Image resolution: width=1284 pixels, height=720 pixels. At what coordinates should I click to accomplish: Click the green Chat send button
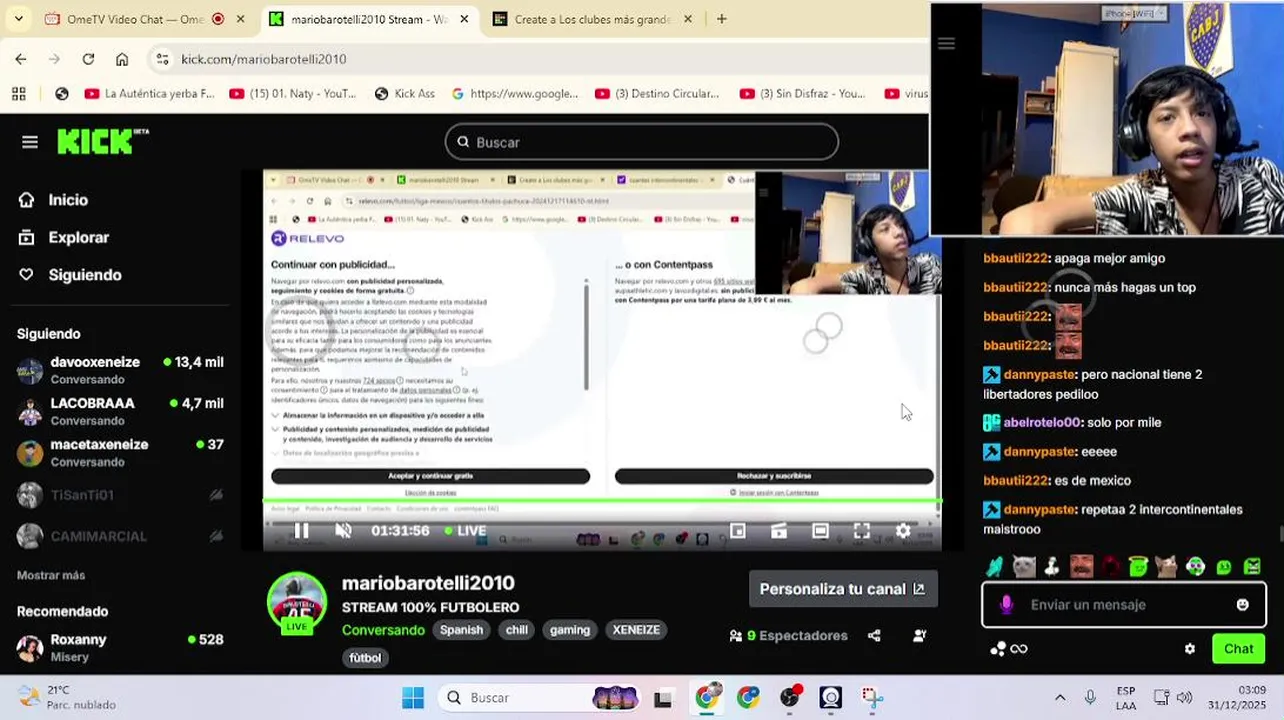[1238, 649]
